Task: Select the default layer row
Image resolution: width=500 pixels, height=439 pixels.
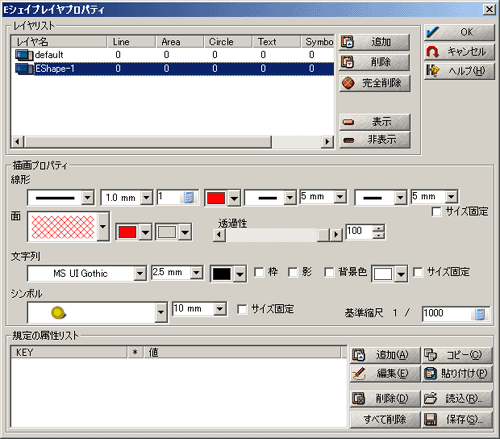Action: click(172, 55)
